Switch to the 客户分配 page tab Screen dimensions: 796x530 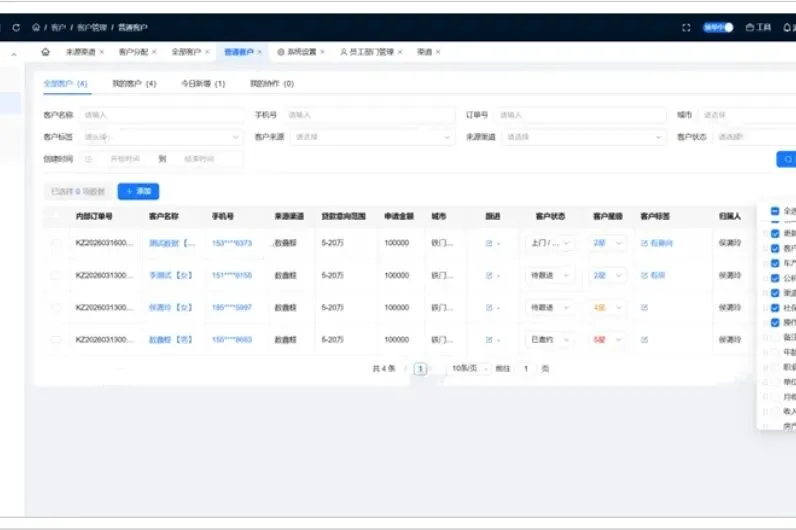(x=134, y=52)
